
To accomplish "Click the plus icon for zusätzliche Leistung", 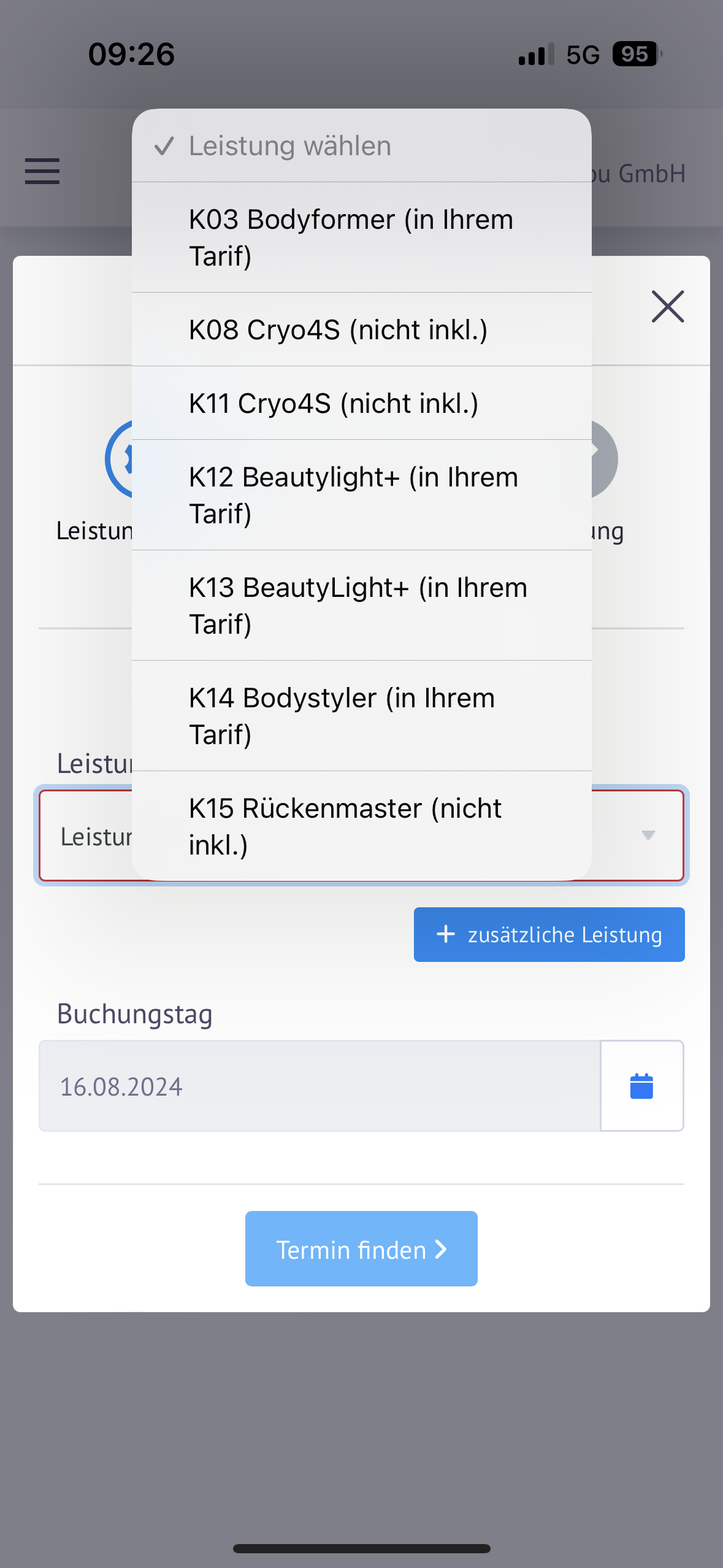I will point(446,934).
